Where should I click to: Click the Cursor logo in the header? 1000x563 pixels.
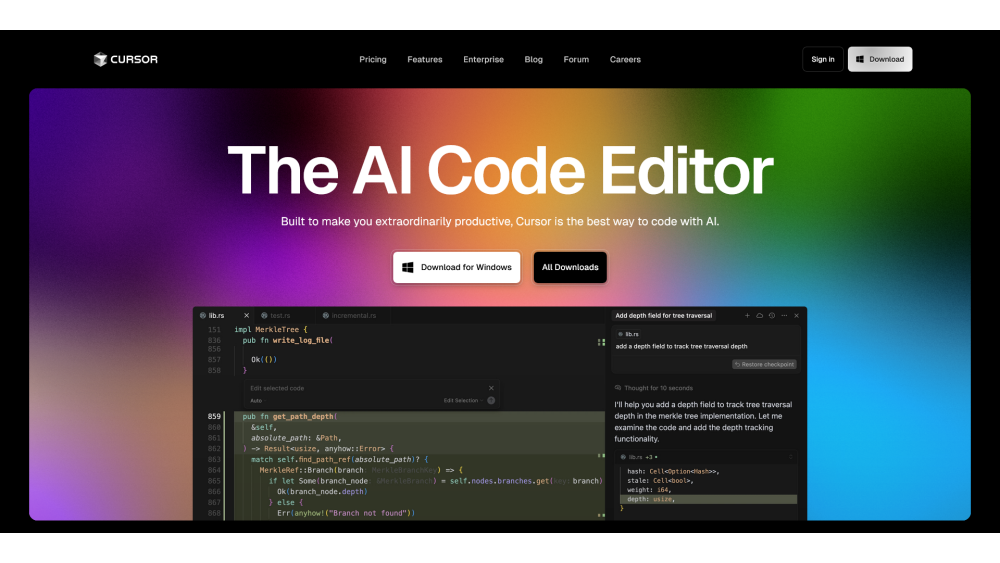click(x=126, y=59)
